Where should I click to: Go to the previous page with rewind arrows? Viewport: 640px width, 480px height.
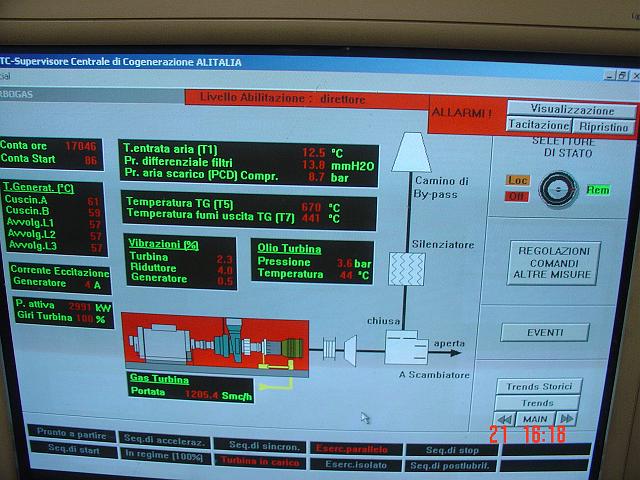(504, 419)
